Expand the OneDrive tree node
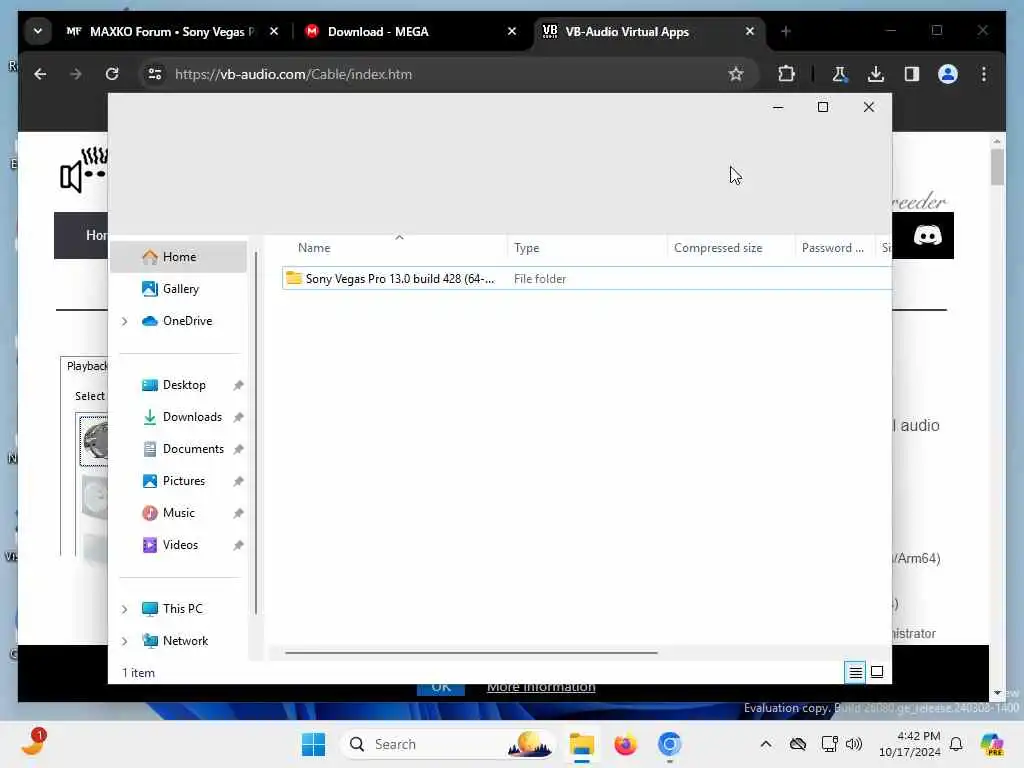Image resolution: width=1024 pixels, height=768 pixels. (124, 321)
